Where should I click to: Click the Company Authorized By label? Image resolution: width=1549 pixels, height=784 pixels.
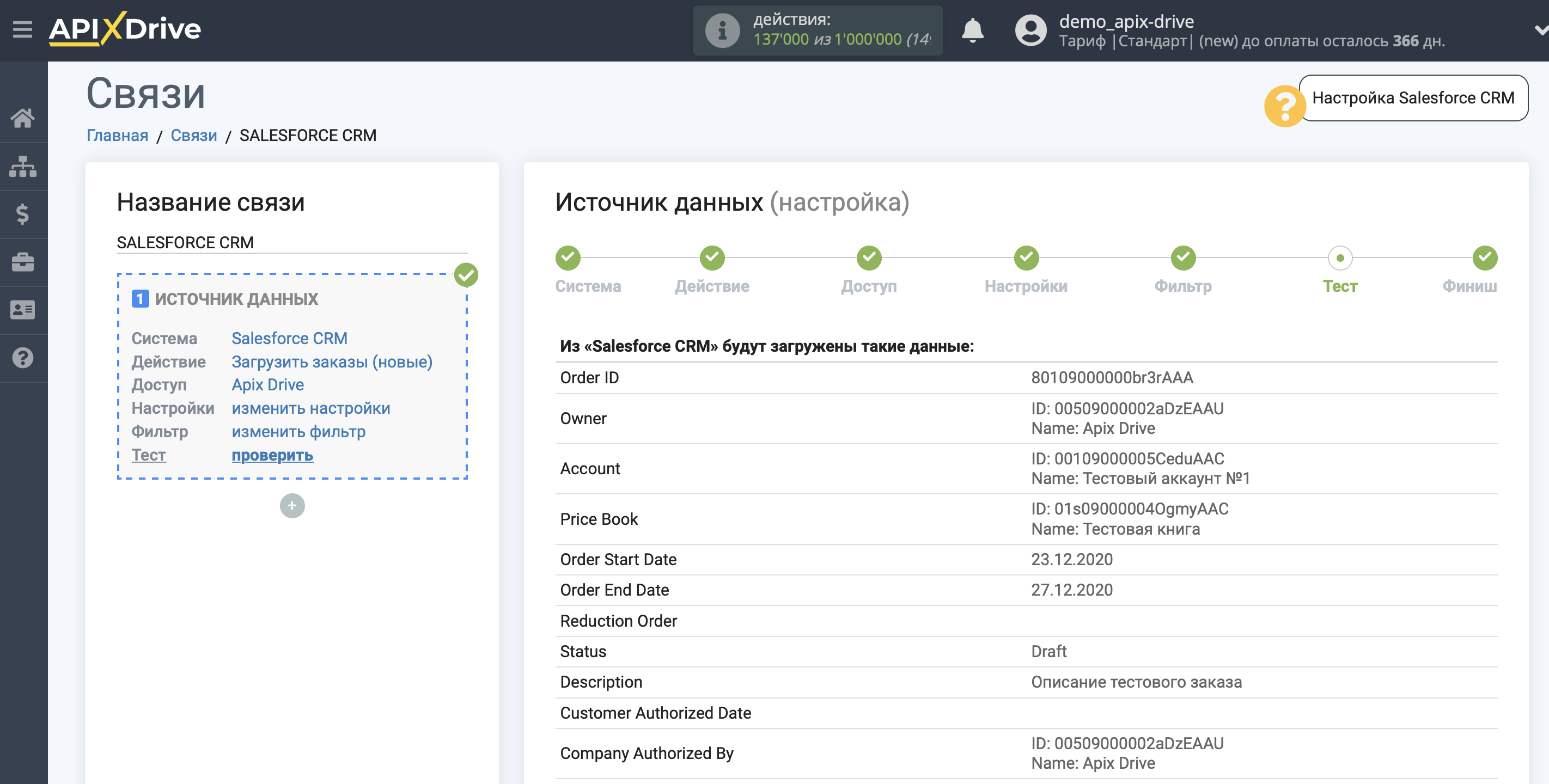tap(647, 754)
